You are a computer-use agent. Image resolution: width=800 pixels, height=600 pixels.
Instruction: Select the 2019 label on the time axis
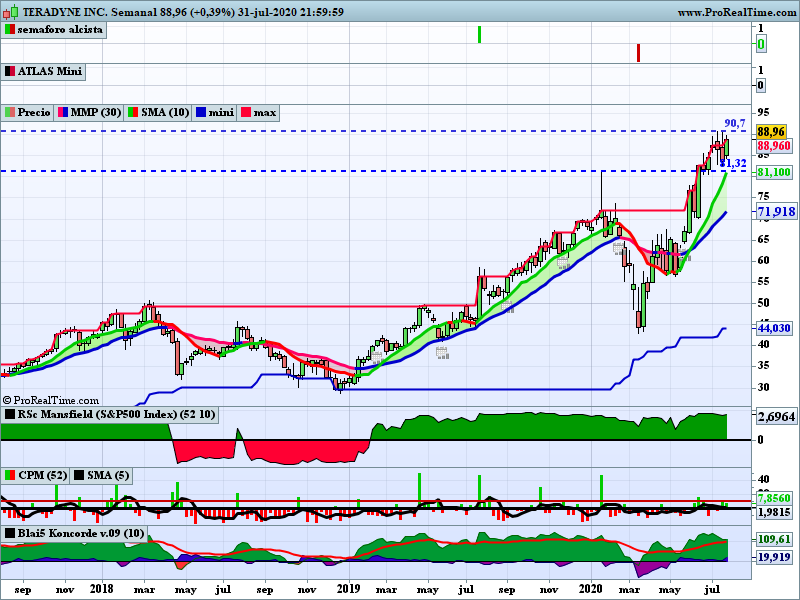coord(349,589)
